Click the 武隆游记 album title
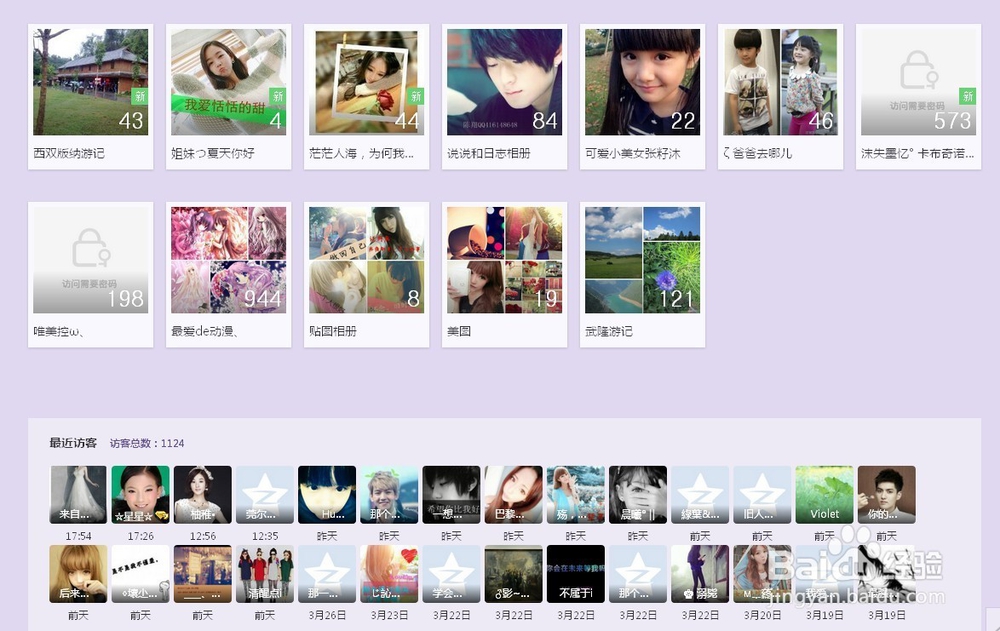Screen dimensions: 1000x631 point(609,331)
